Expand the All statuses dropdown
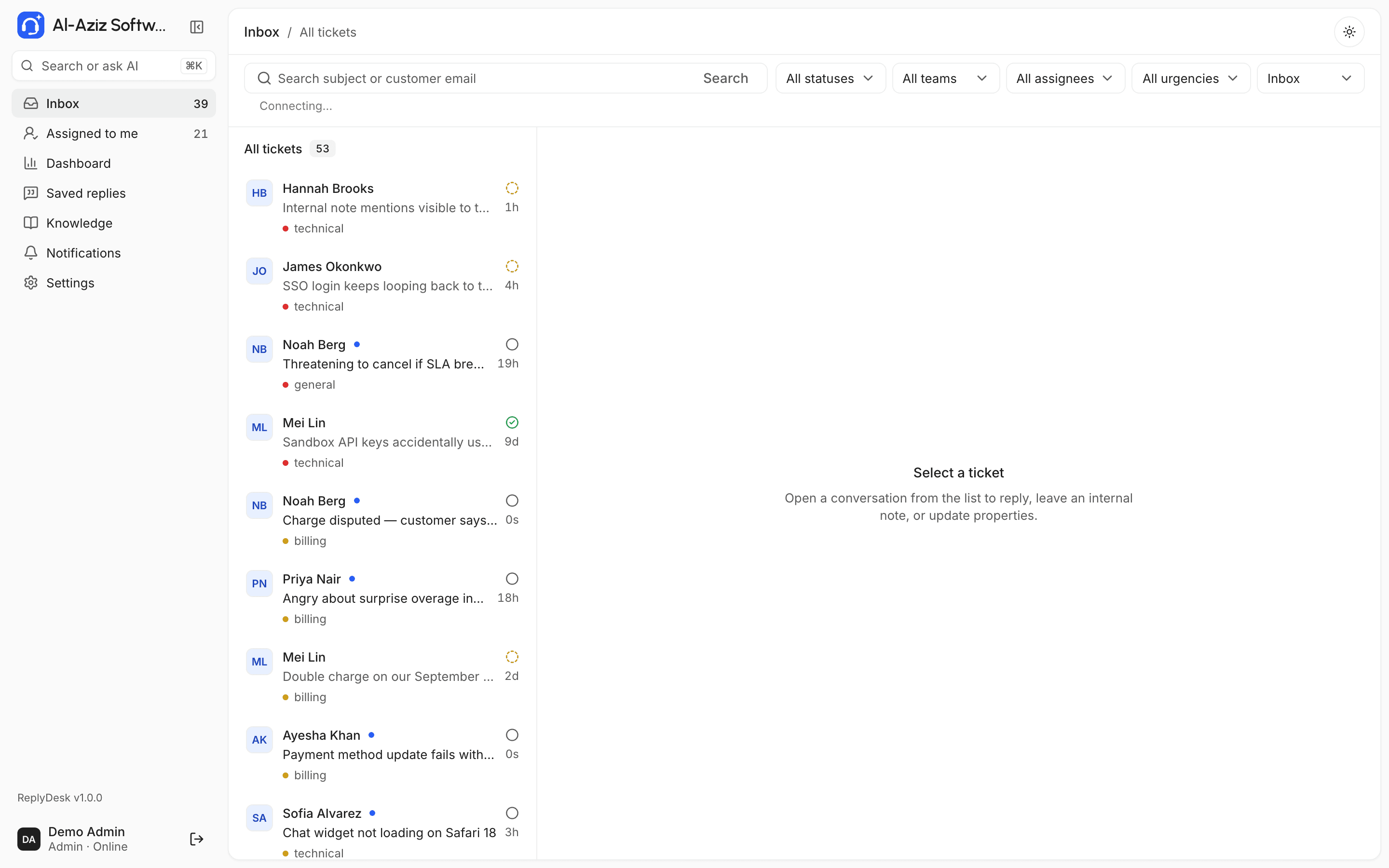 pyautogui.click(x=830, y=78)
